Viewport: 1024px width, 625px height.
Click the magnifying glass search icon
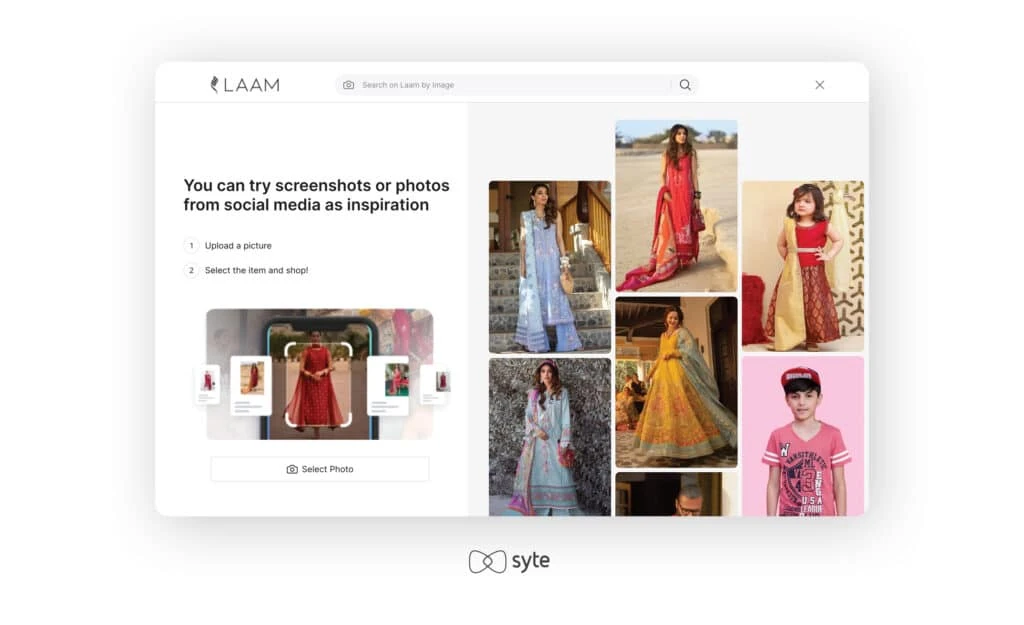pyautogui.click(x=685, y=85)
